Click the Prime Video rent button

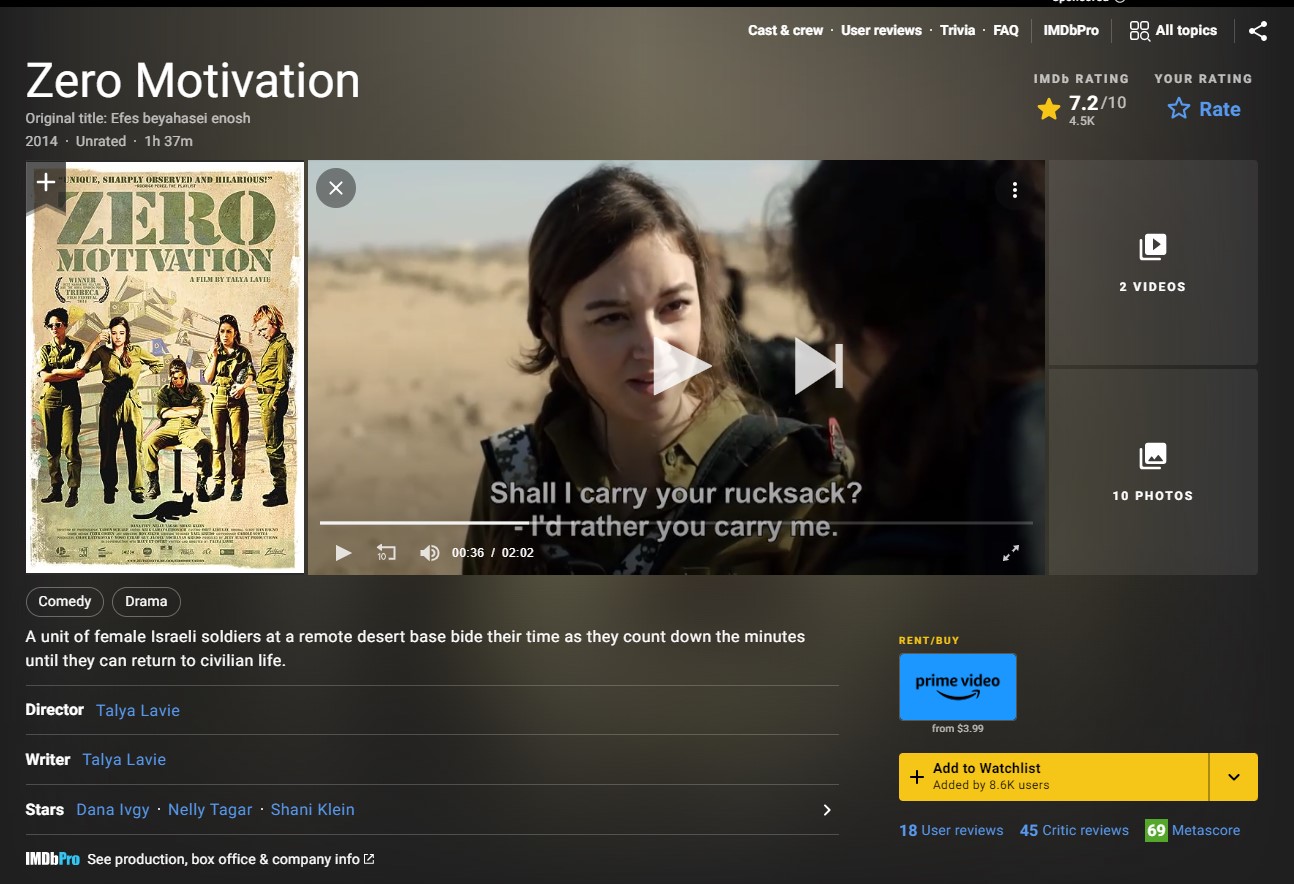(957, 687)
